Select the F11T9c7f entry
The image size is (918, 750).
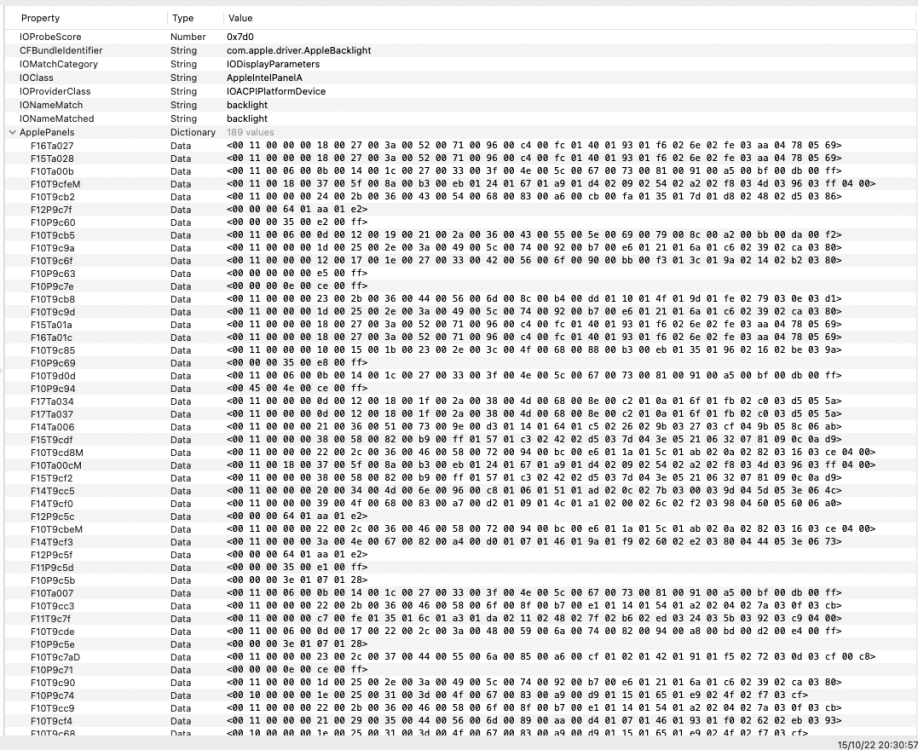coord(50,619)
